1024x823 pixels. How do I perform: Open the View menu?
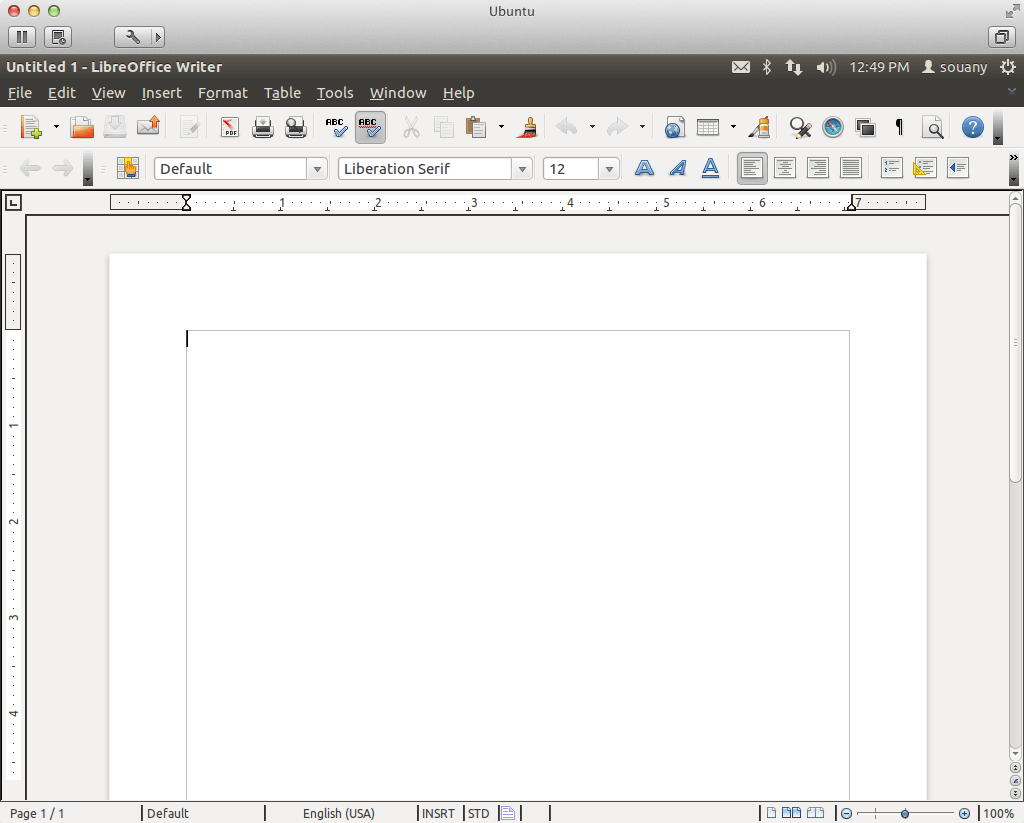click(x=108, y=93)
